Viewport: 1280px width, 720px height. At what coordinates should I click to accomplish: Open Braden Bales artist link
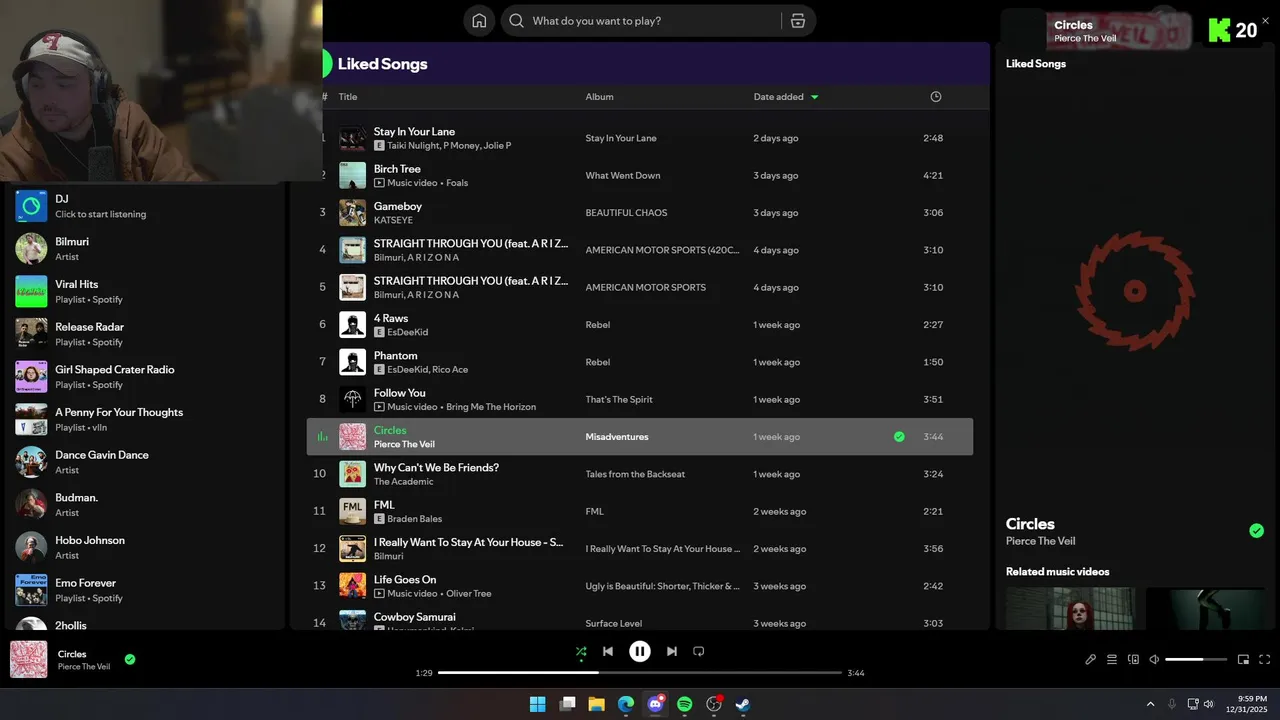pos(415,519)
